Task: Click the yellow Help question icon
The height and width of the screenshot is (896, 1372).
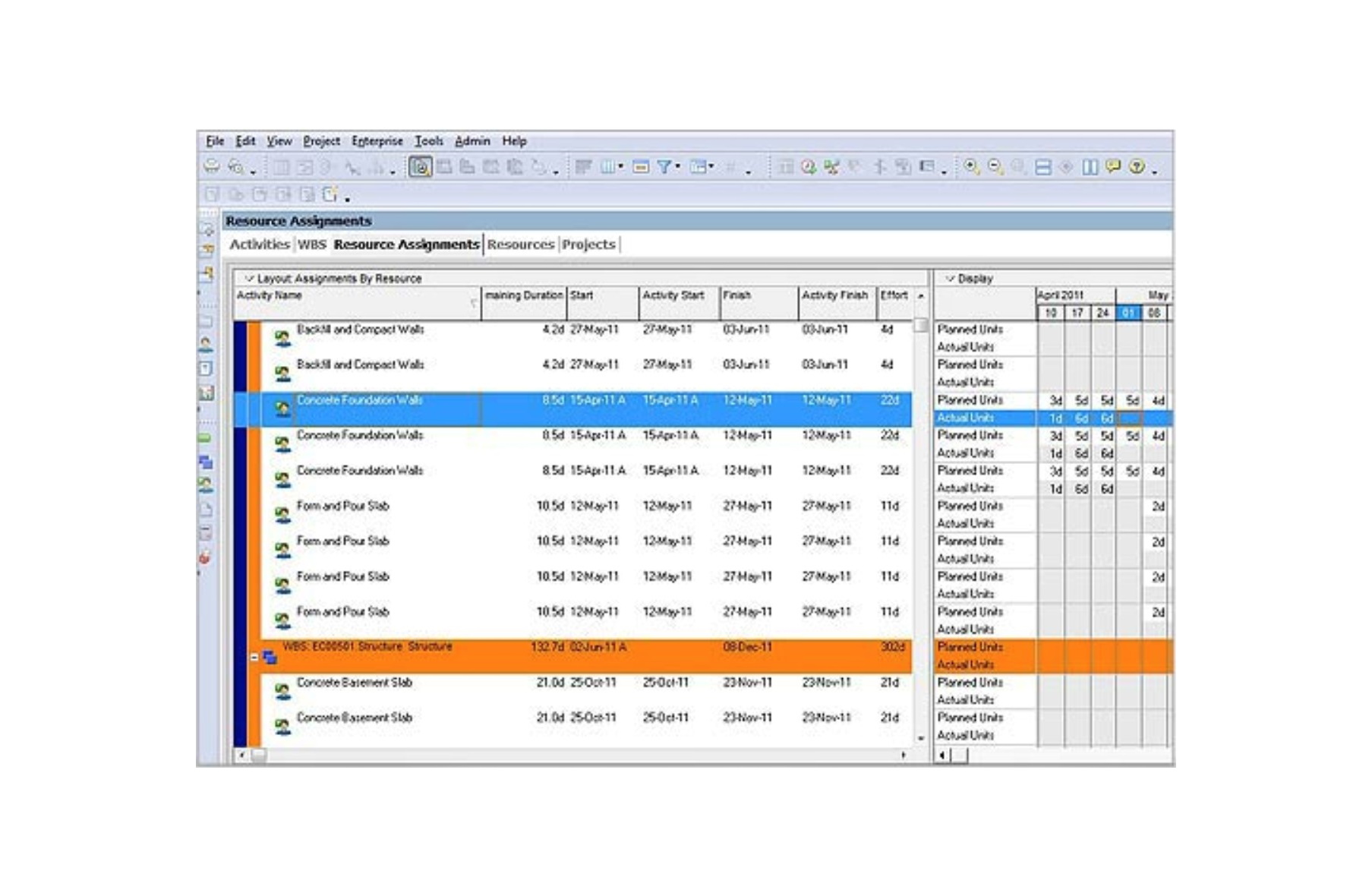Action: (x=1137, y=166)
